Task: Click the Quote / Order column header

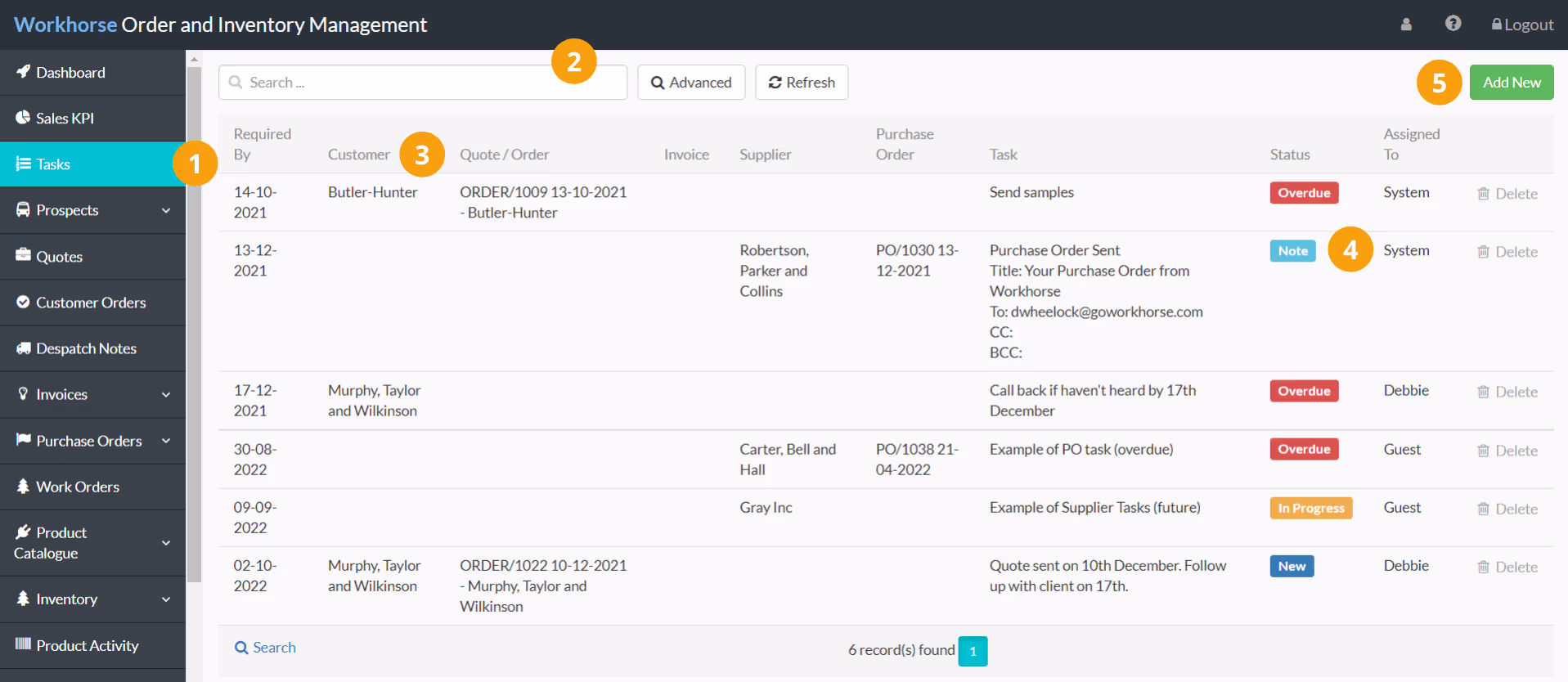Action: click(504, 155)
